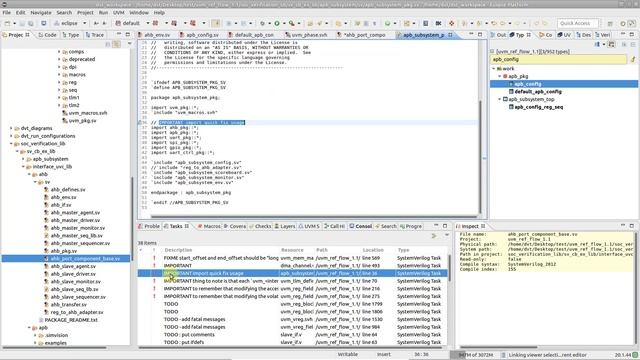This screenshot has height=360, width=640.
Task: Open the default build configuration combo
Action: tap(133, 23)
